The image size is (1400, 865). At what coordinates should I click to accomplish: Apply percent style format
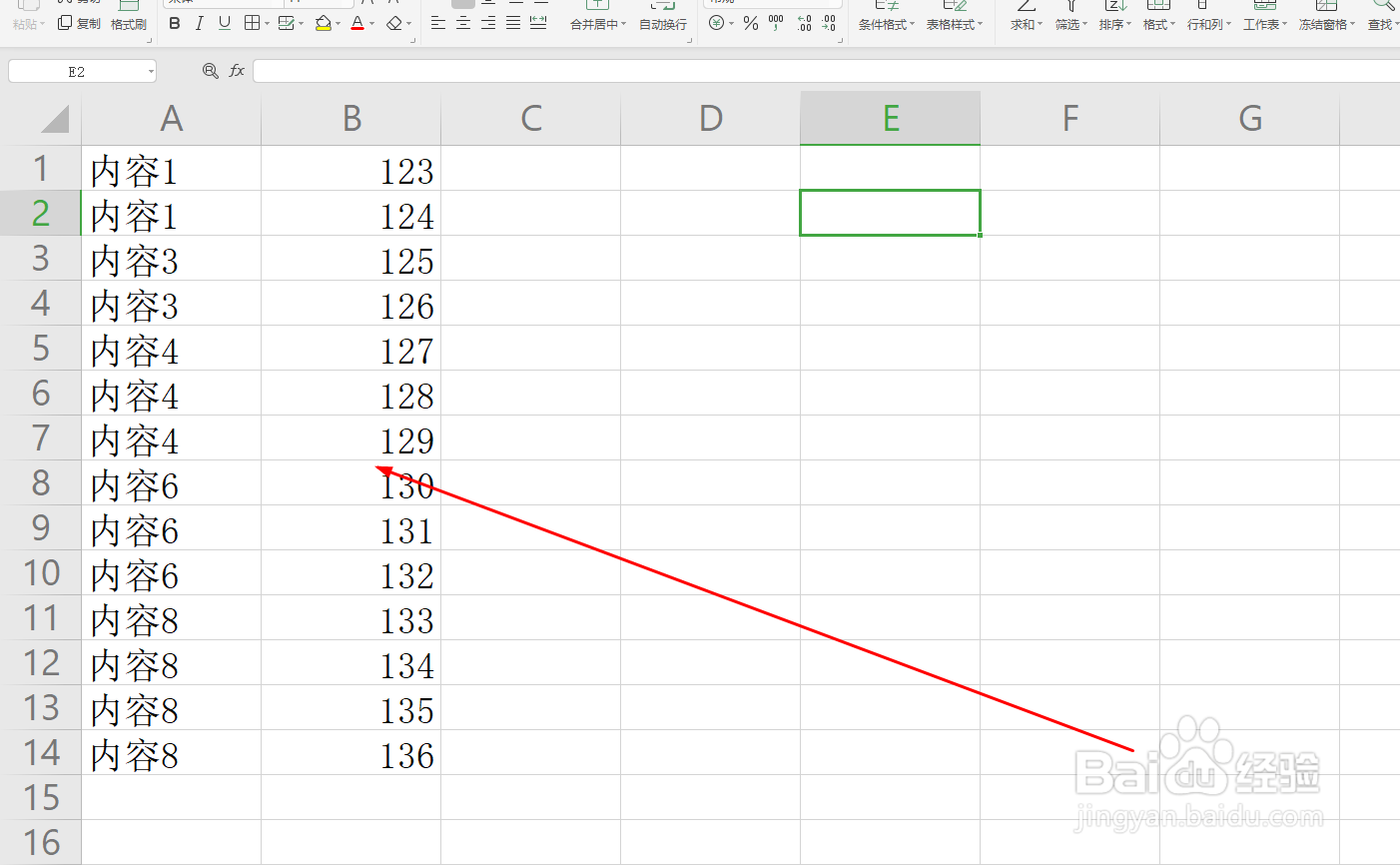[751, 23]
